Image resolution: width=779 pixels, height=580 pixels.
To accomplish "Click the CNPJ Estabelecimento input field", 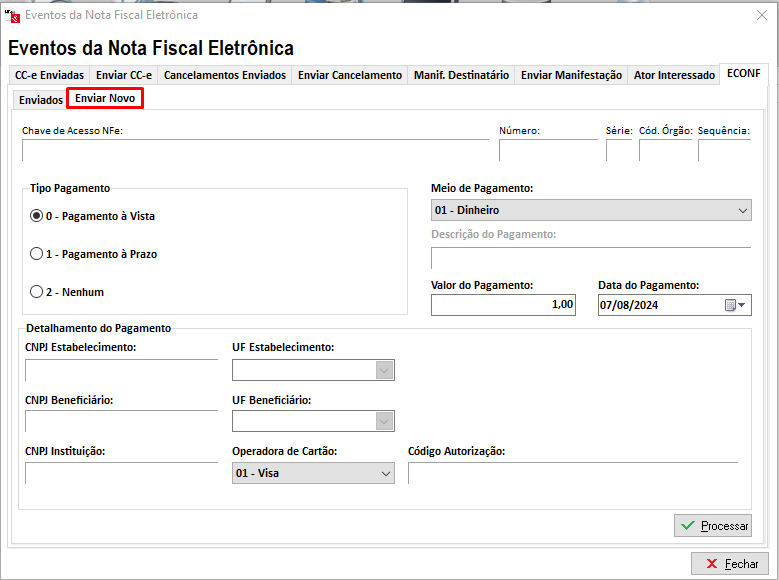I will 121,371.
